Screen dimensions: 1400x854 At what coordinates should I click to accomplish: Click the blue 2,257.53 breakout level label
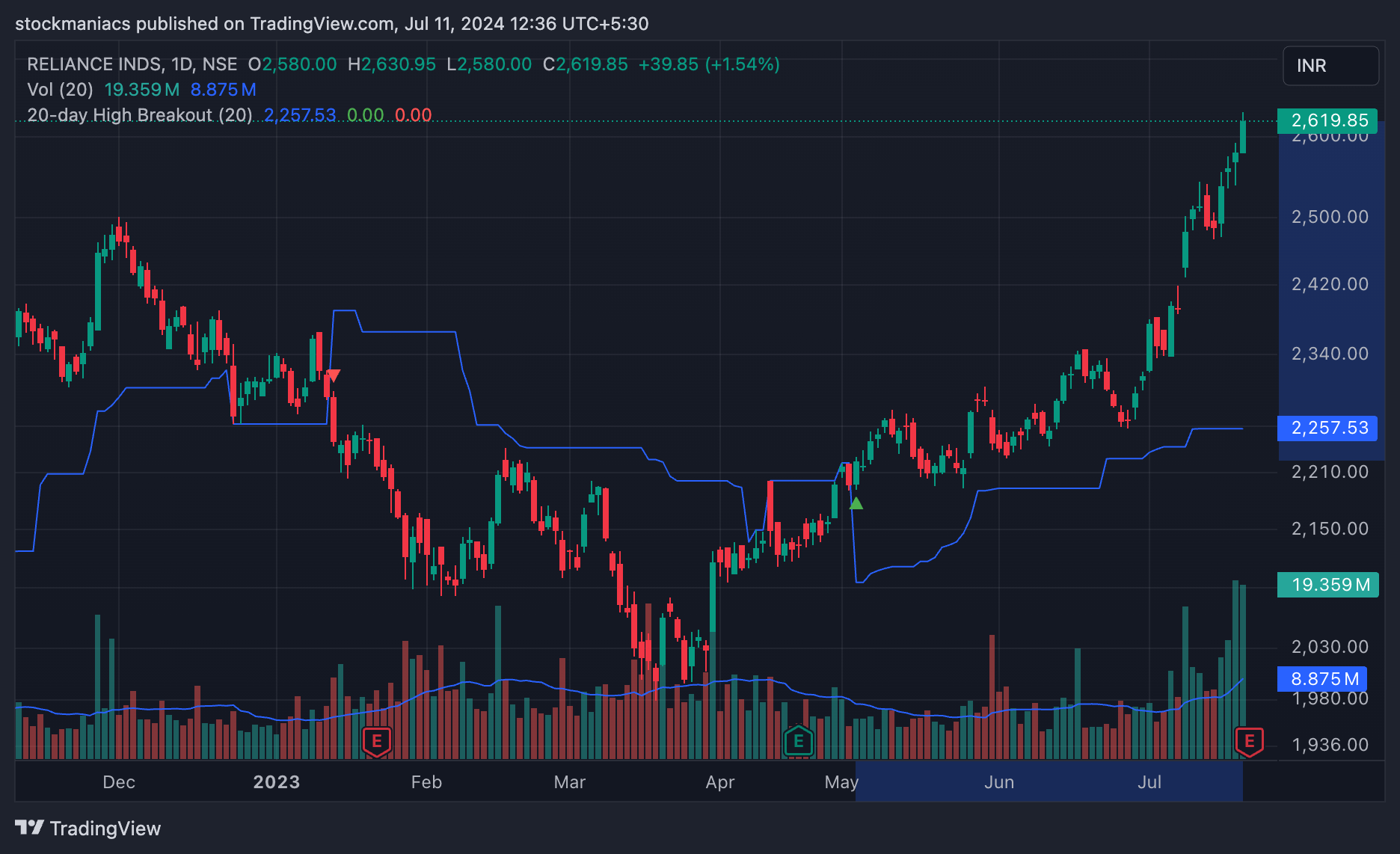[x=1328, y=428]
